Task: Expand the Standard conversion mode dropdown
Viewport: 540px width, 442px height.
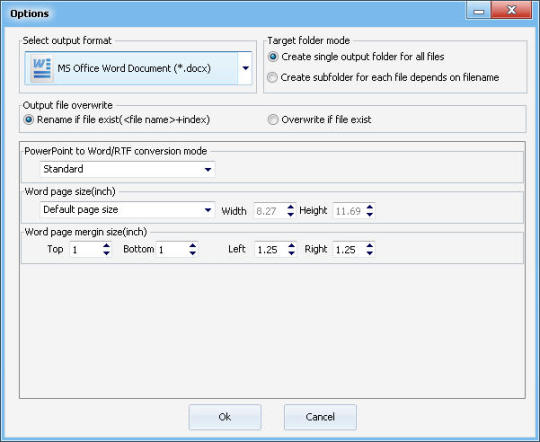Action: click(x=208, y=169)
